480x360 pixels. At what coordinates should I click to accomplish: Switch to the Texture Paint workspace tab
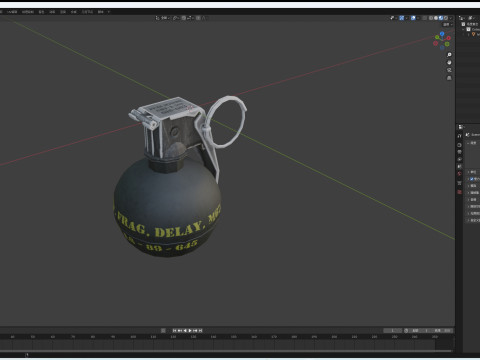click(x=28, y=12)
